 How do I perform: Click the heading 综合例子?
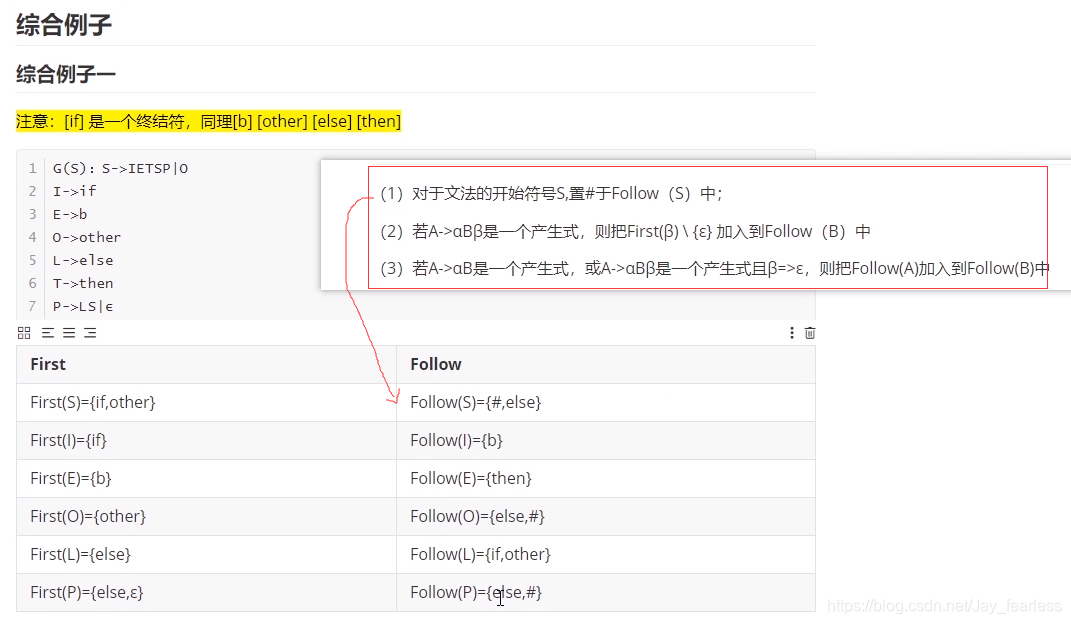[x=64, y=25]
